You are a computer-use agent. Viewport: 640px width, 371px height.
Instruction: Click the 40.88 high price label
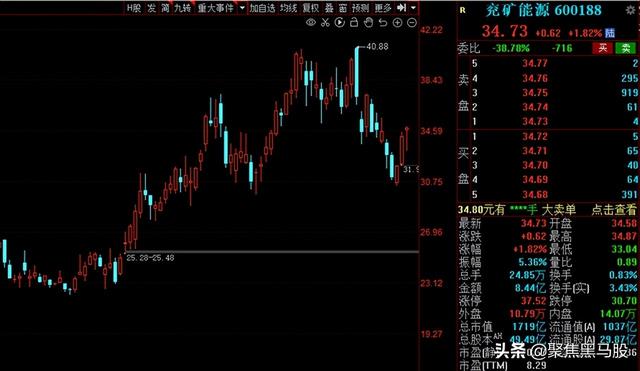[x=377, y=47]
